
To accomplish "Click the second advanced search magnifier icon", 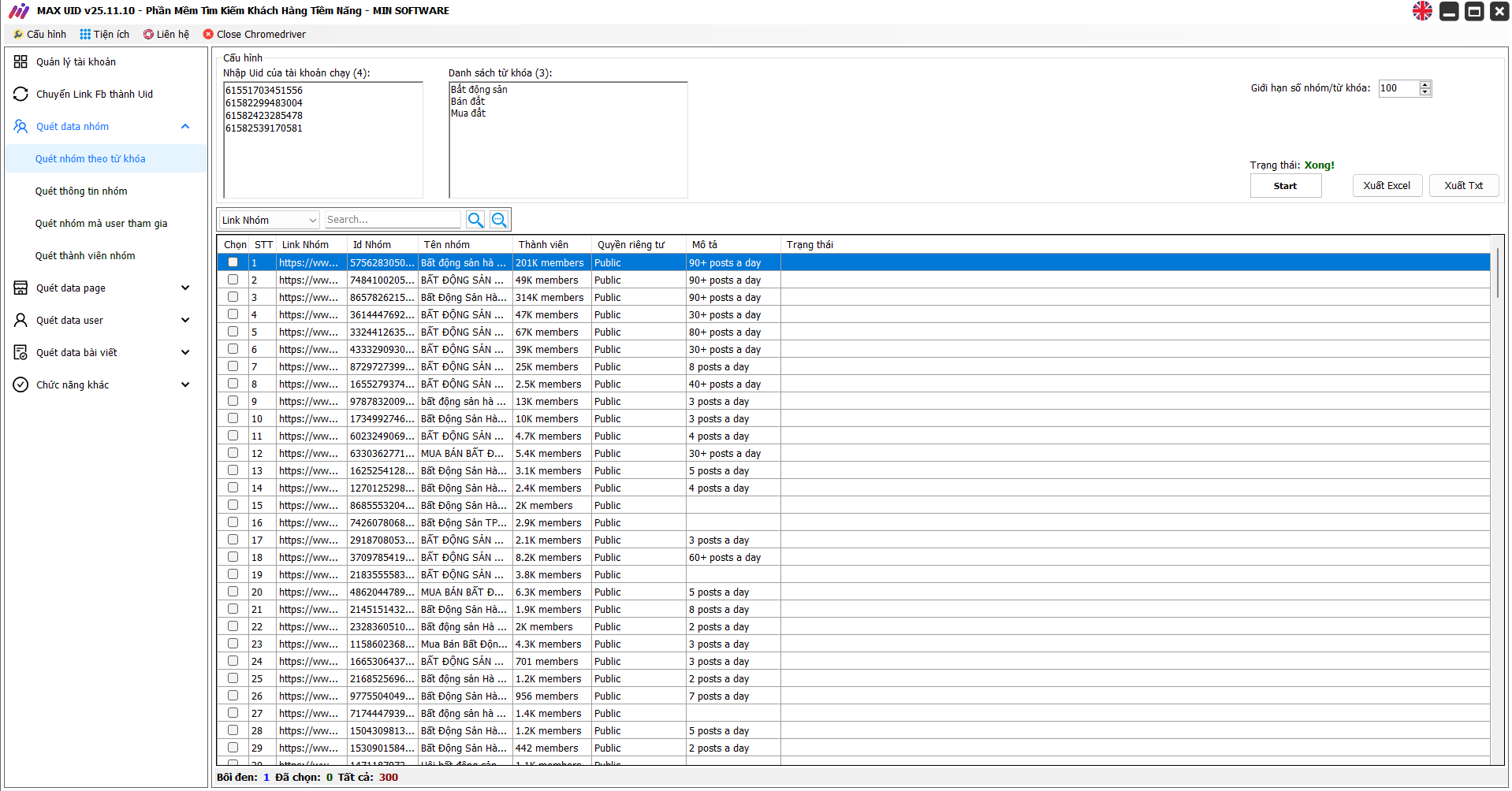I will pyautogui.click(x=499, y=220).
